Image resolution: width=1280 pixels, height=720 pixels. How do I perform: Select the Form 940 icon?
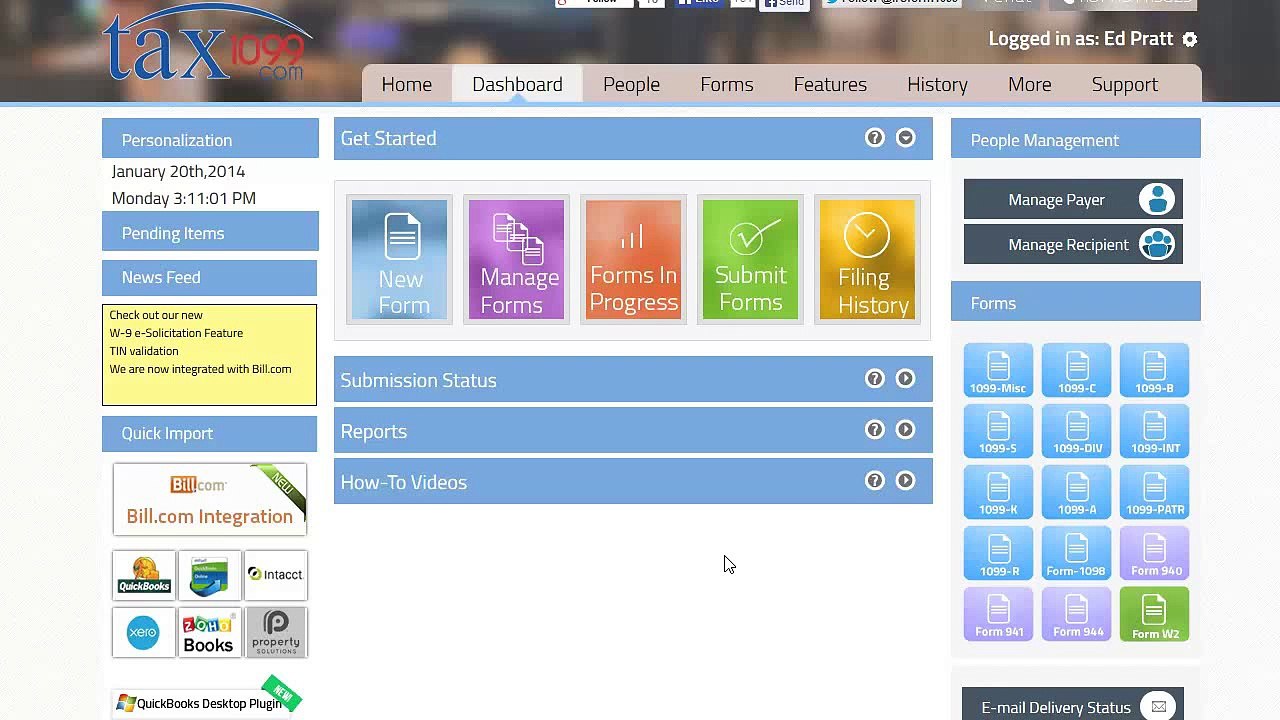click(x=1154, y=553)
